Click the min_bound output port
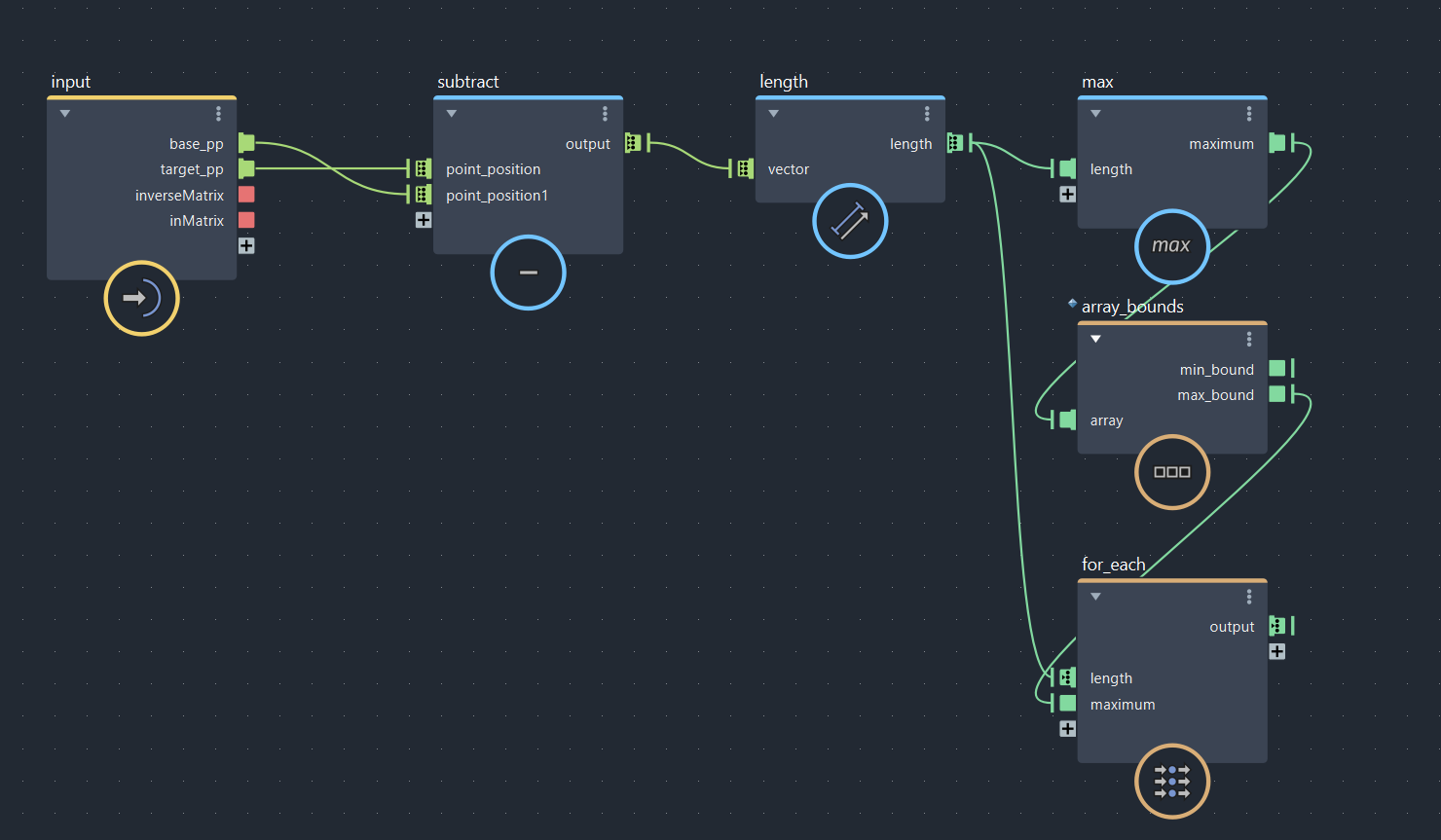Screen dimensions: 1441x840 point(1277,369)
